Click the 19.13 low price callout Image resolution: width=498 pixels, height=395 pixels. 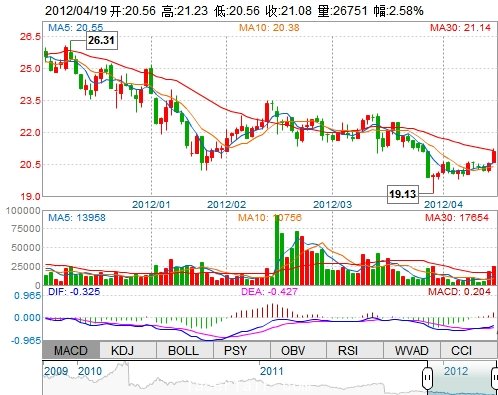click(403, 194)
